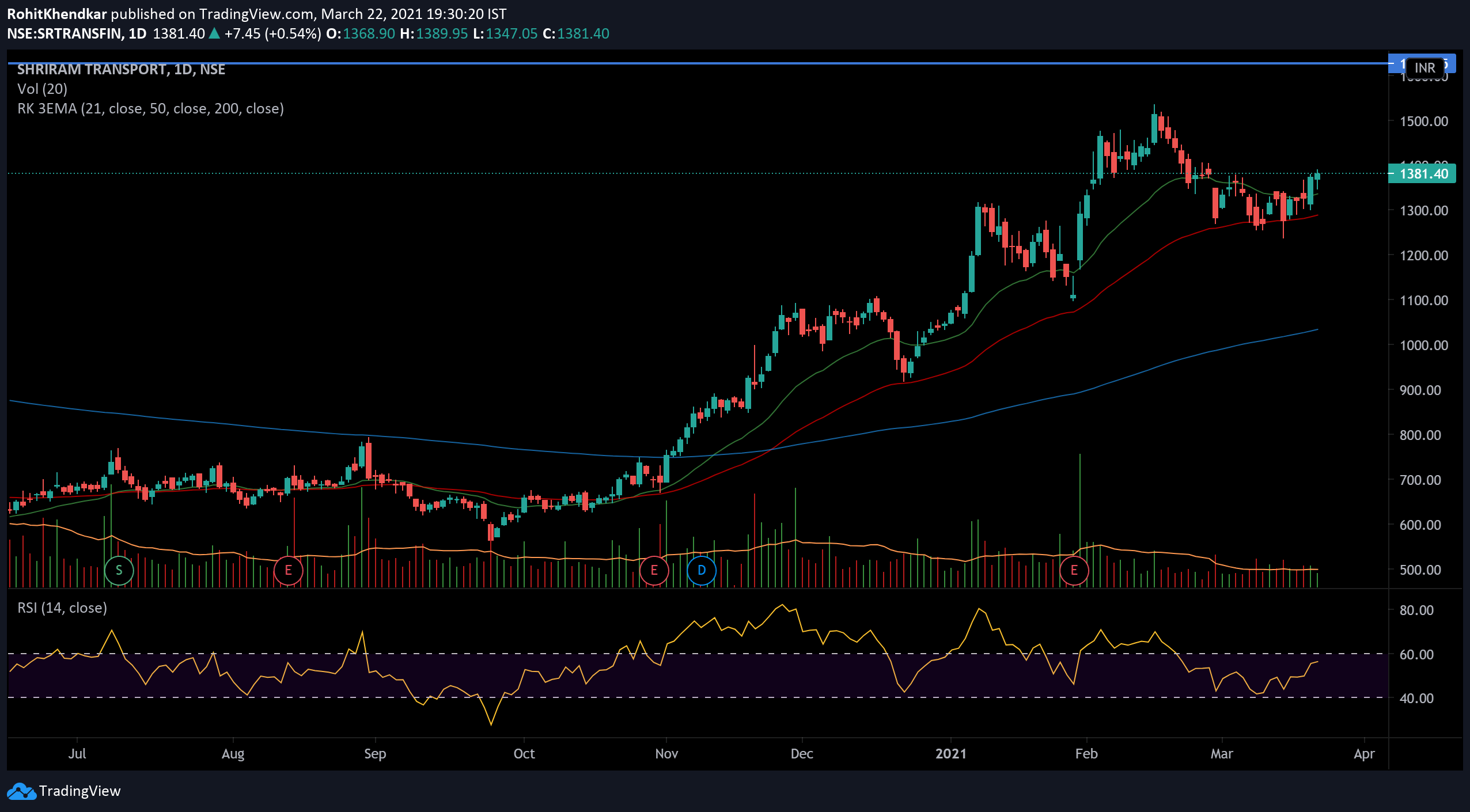The height and width of the screenshot is (812, 1470).
Task: Click the Nov label on time axis
Action: pos(666,753)
